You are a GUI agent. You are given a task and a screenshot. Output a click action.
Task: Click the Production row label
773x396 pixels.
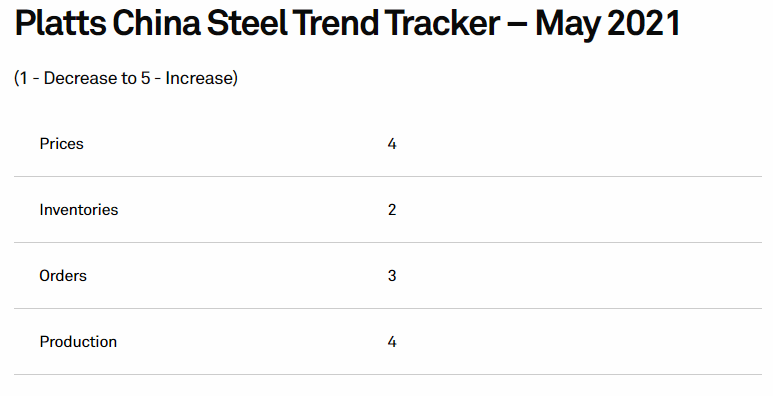point(78,342)
